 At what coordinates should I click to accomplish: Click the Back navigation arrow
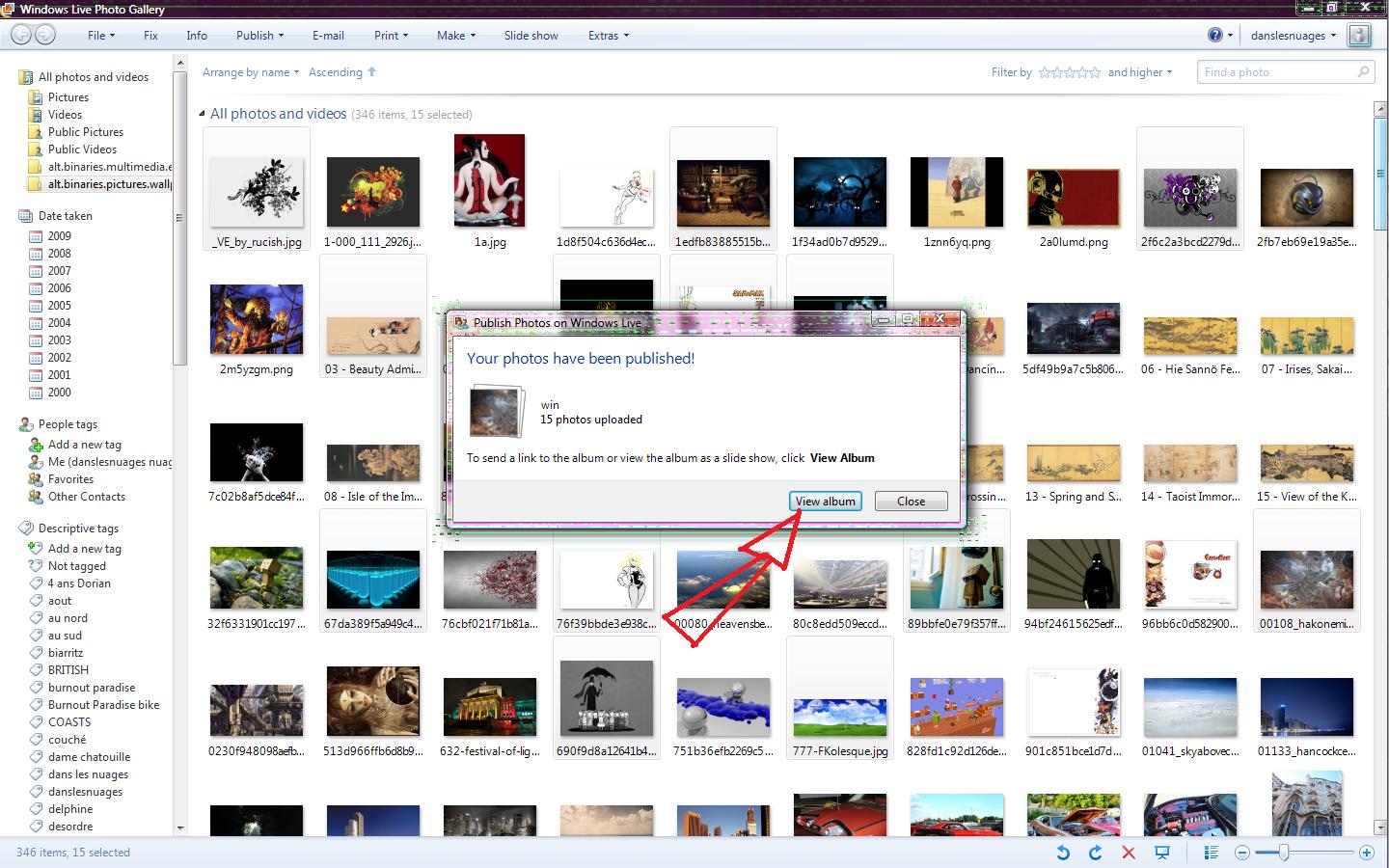(x=22, y=36)
